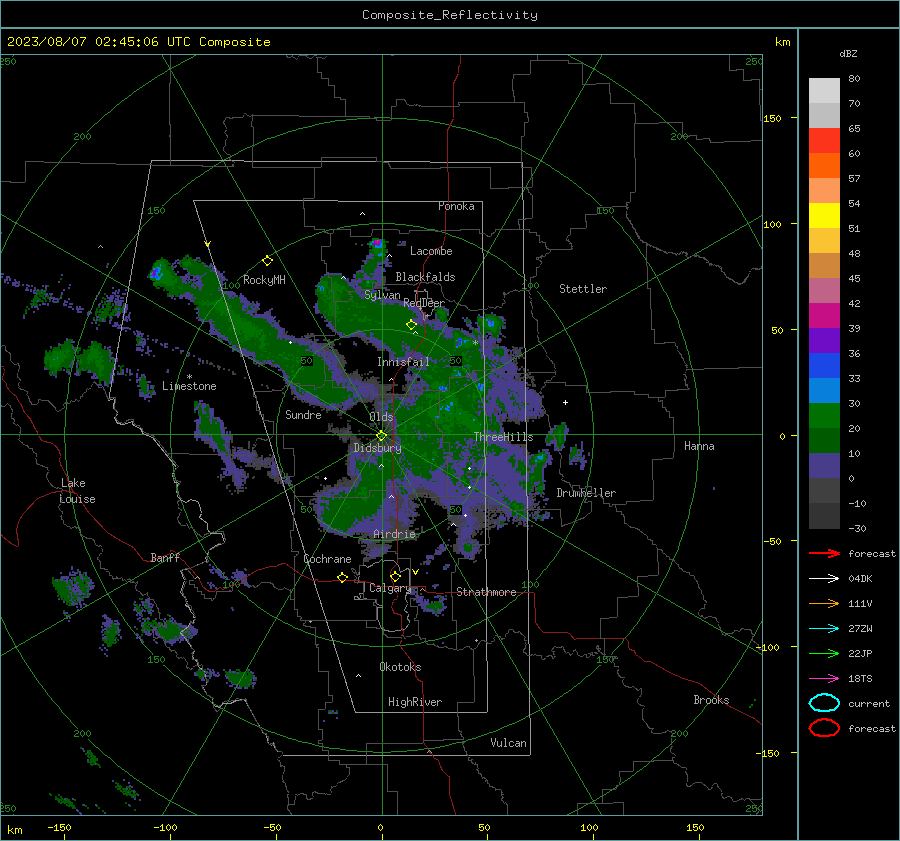Click the Brooks city label
Viewport: 900px width, 841px height.
click(711, 700)
